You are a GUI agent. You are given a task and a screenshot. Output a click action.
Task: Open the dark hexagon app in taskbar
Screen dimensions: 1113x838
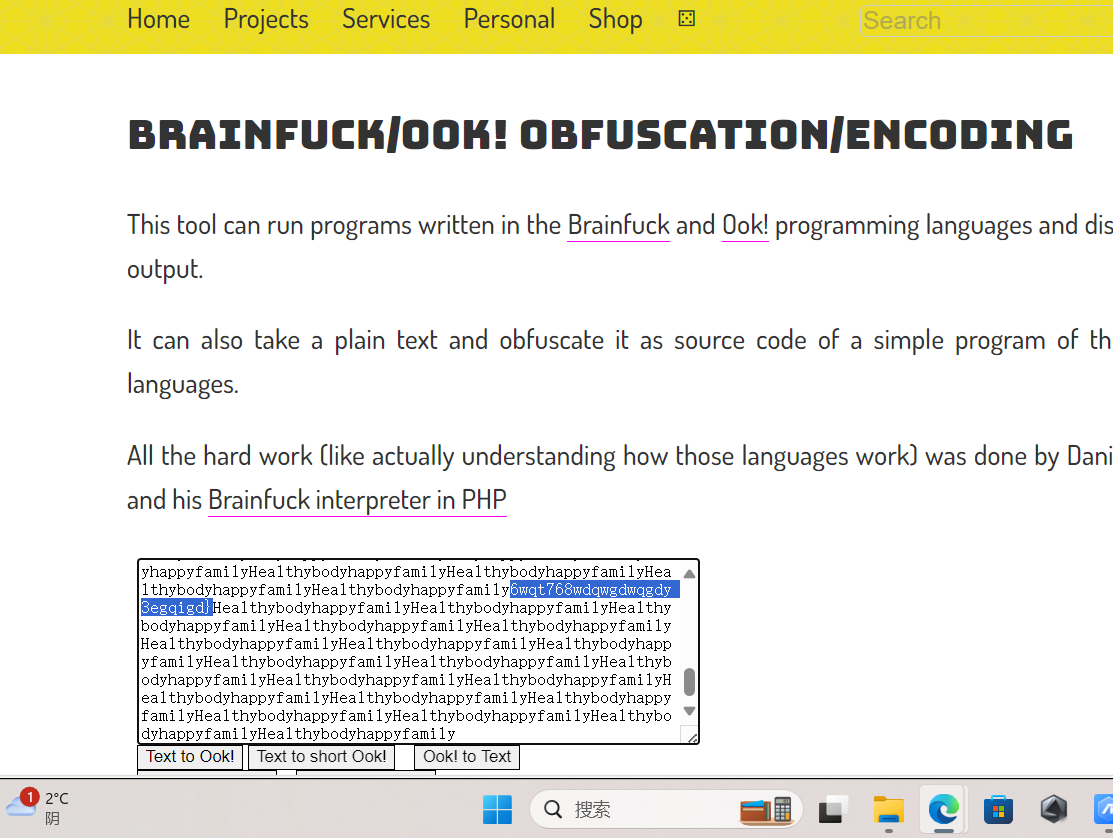[1053, 809]
